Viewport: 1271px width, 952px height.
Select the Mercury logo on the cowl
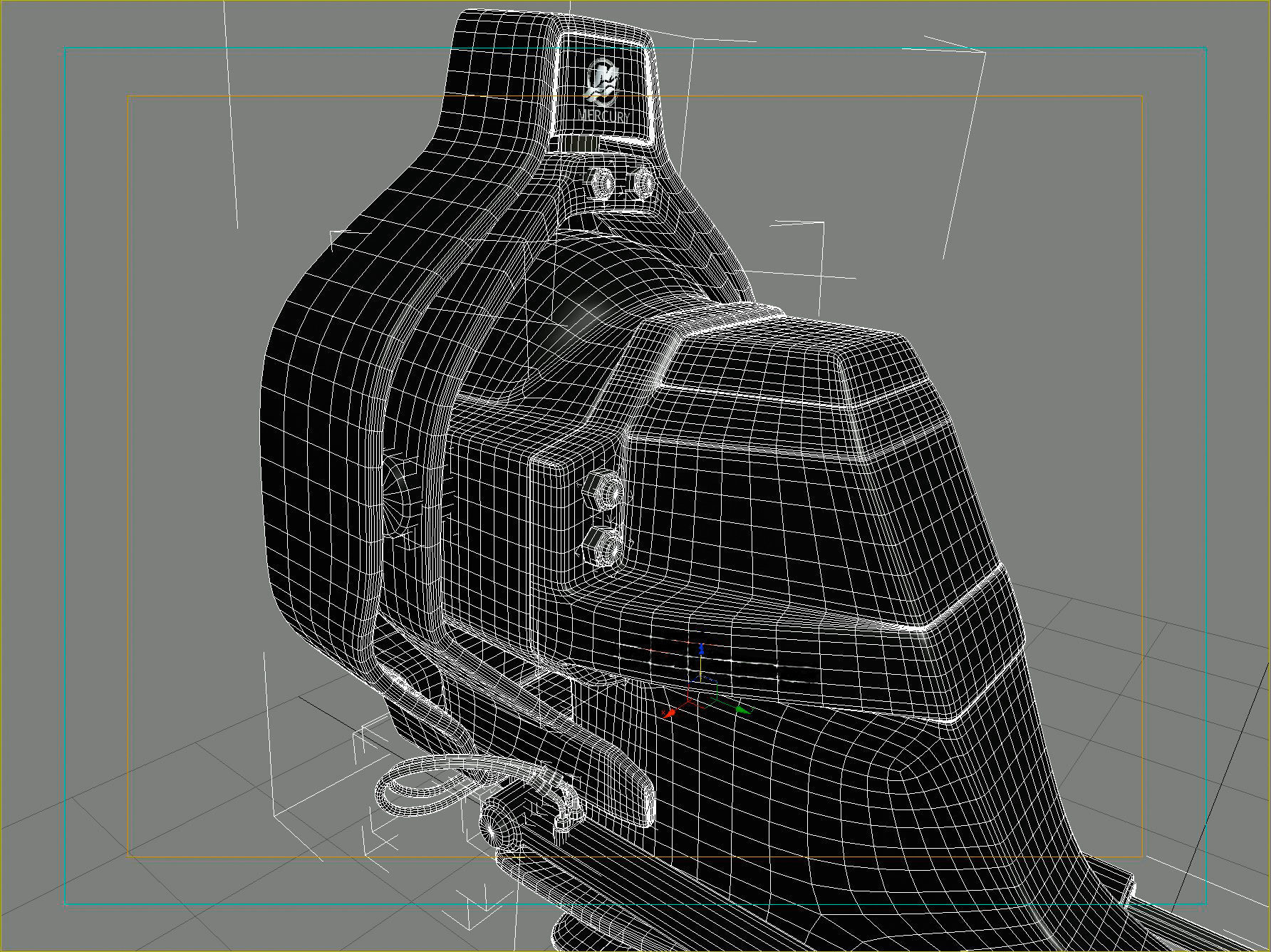coord(604,90)
